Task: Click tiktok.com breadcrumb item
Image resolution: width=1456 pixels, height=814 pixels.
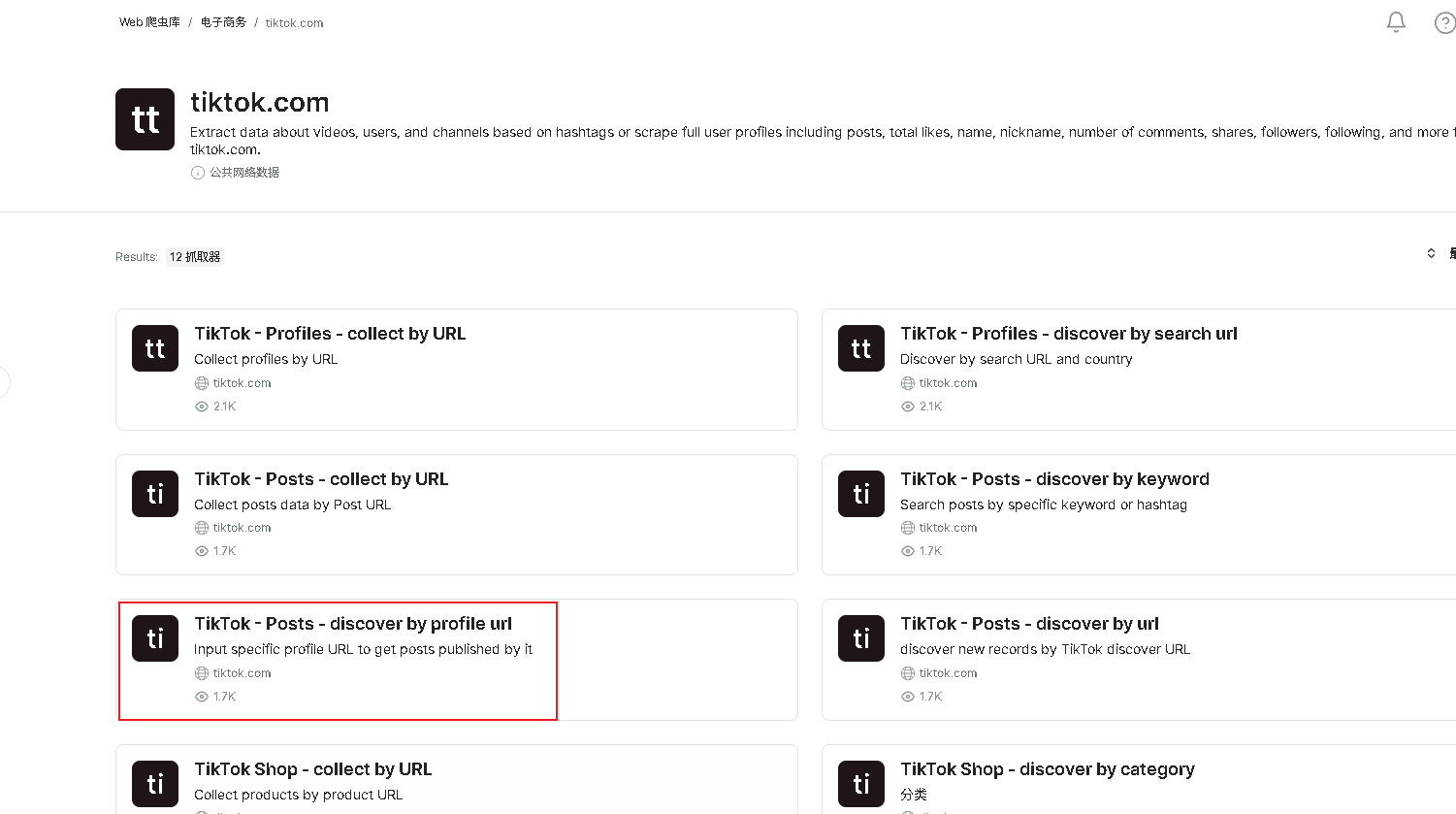Action: (x=295, y=23)
